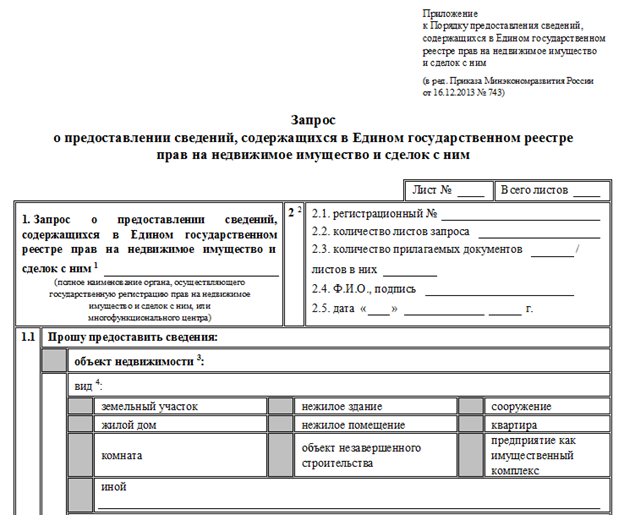The image size is (624, 515).
Task: Click the 'Ф.И.О., подпись' signature line
Action: click(499, 291)
